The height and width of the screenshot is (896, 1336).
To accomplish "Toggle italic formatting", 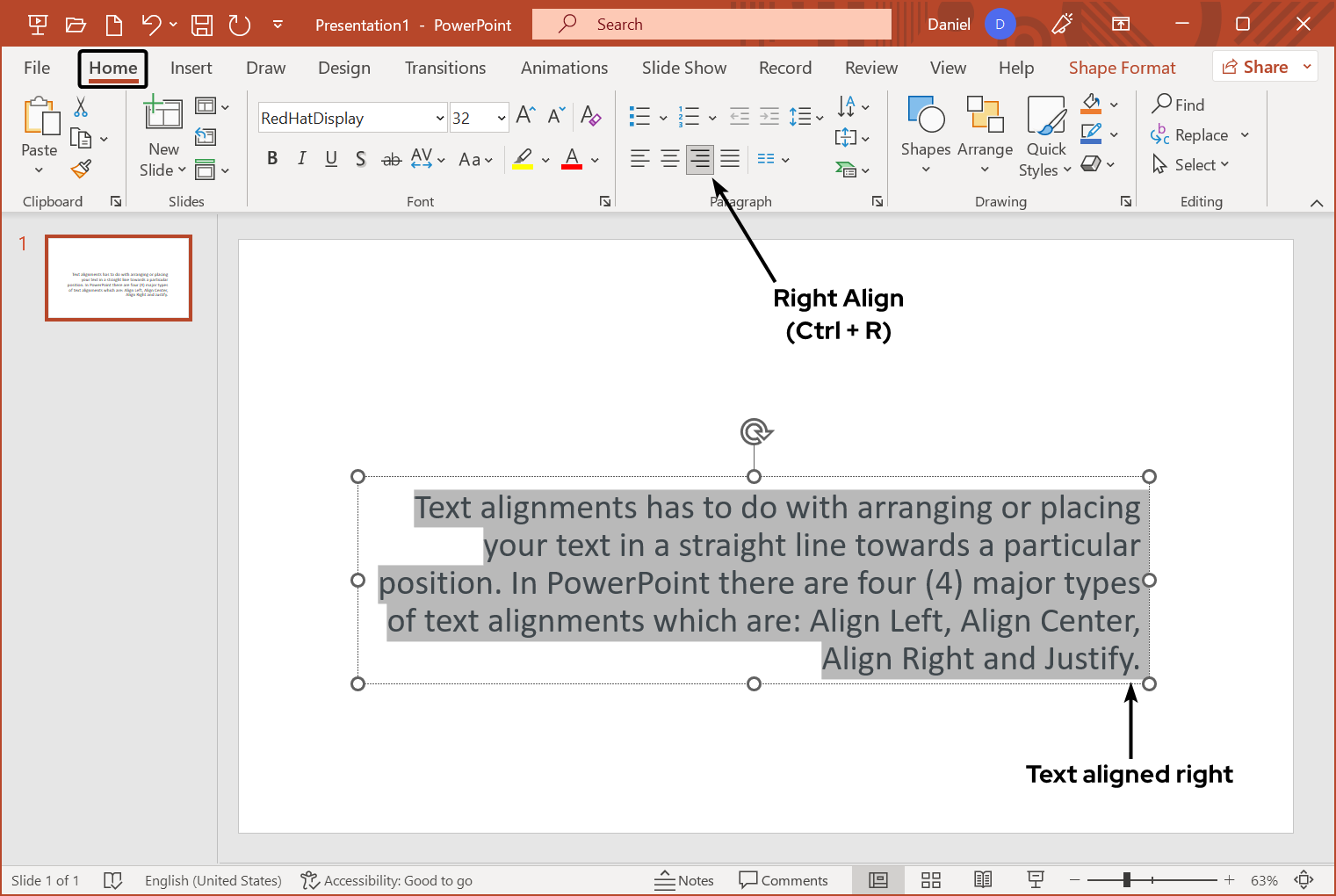I will (301, 159).
